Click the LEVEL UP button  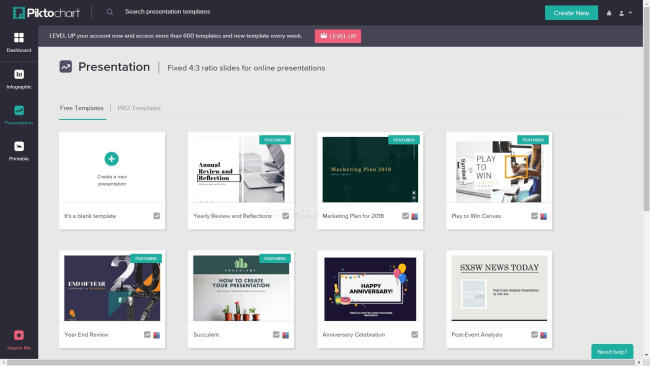(x=338, y=36)
